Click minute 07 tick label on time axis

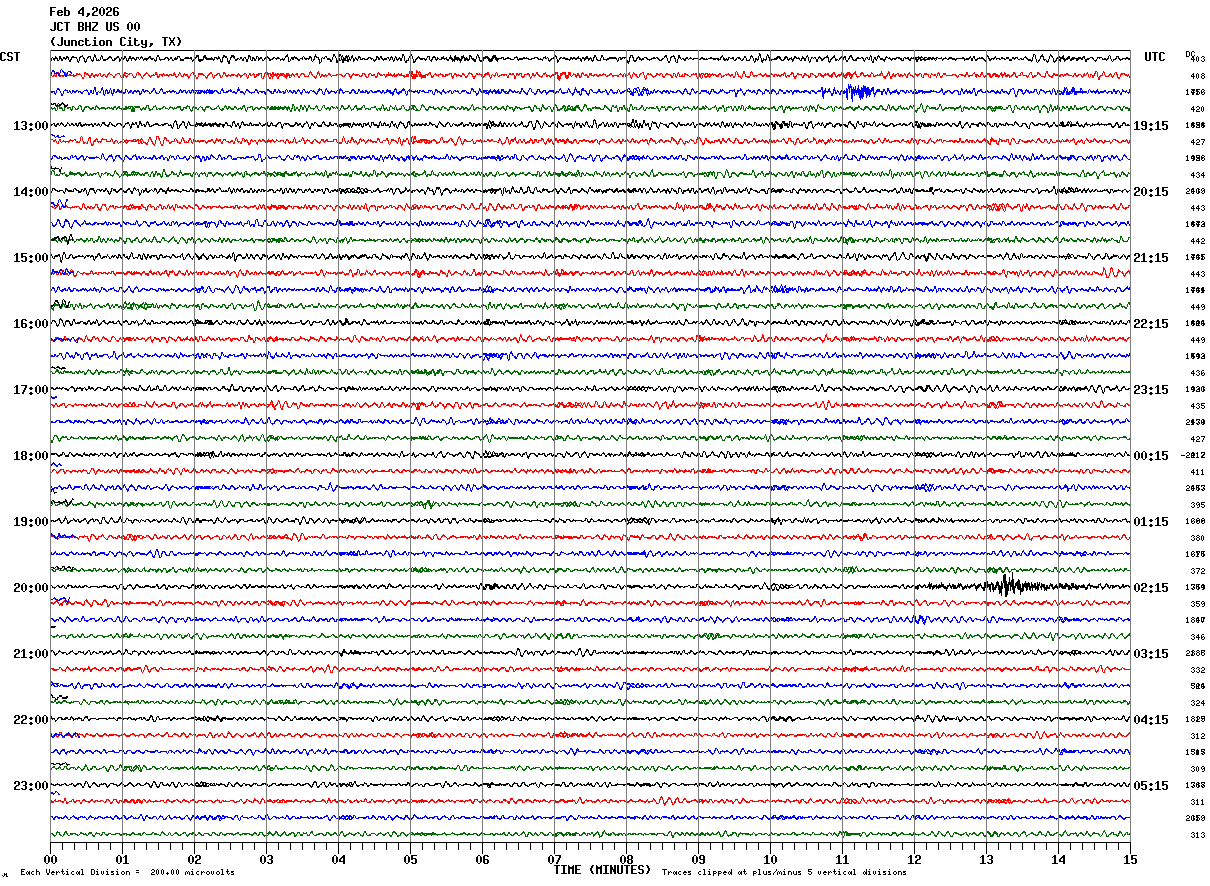[x=554, y=859]
